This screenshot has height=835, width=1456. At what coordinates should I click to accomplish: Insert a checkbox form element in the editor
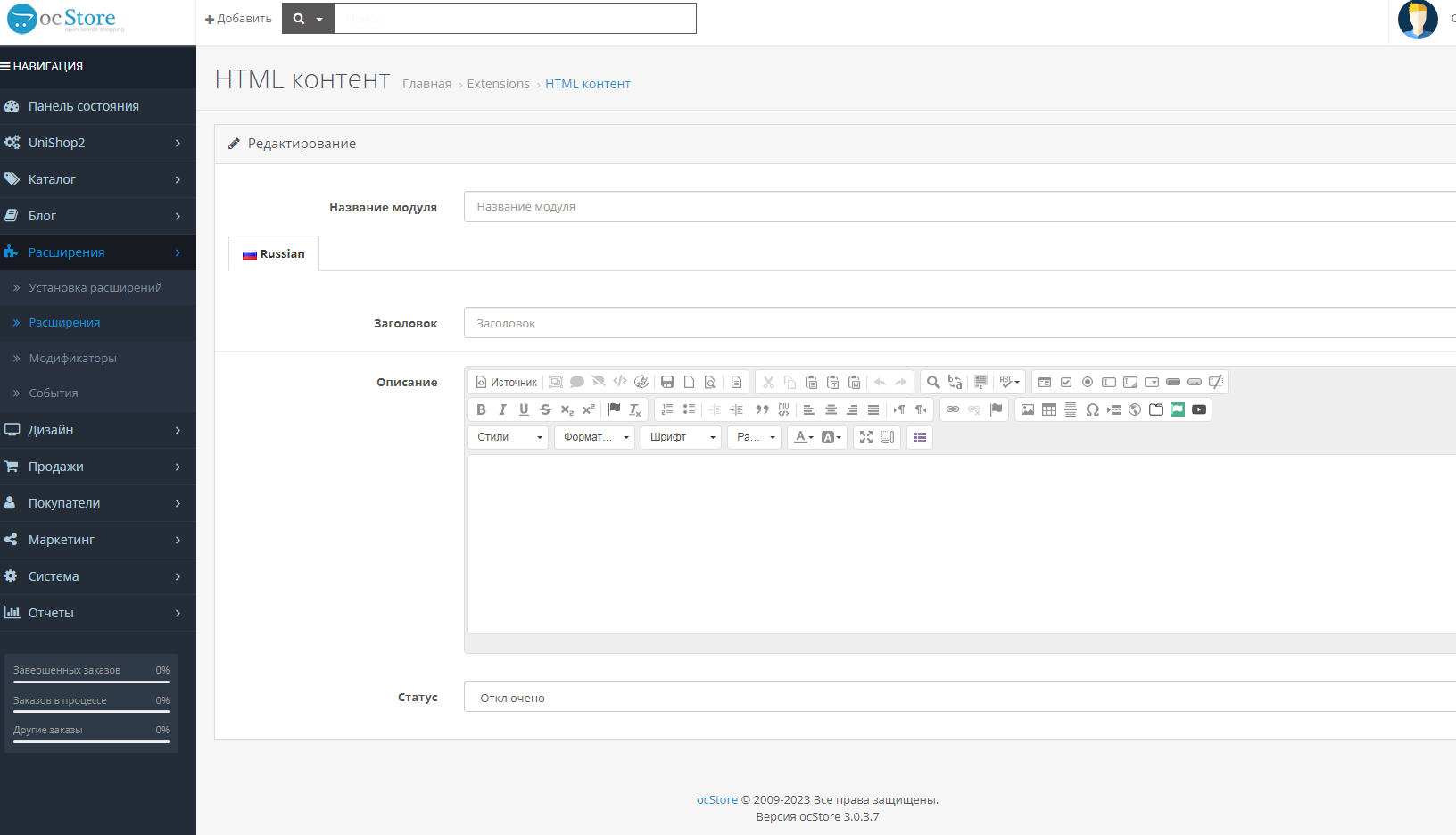click(x=1066, y=382)
